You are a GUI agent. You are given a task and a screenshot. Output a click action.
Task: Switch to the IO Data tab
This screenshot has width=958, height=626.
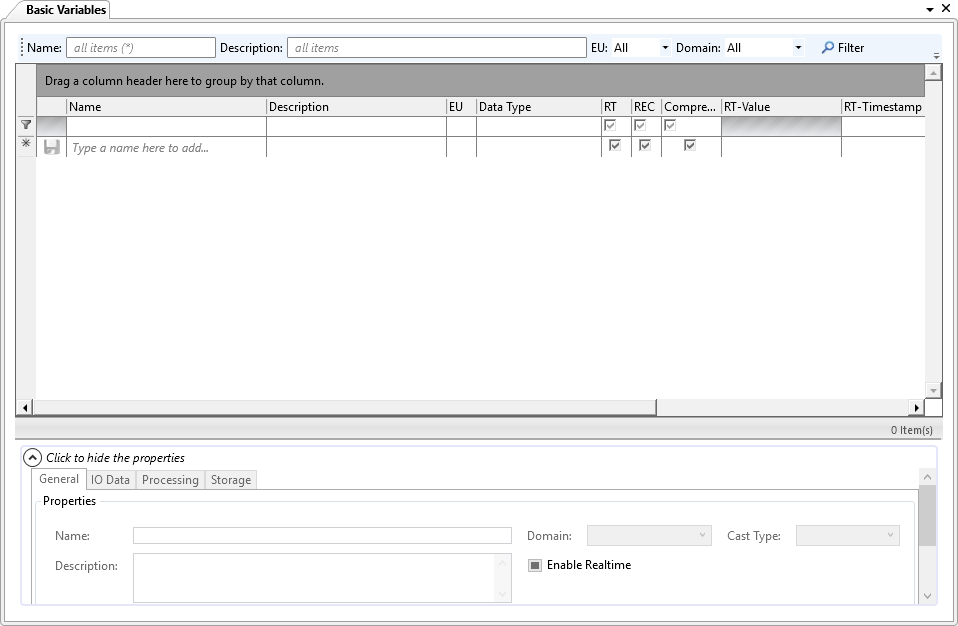coord(110,479)
